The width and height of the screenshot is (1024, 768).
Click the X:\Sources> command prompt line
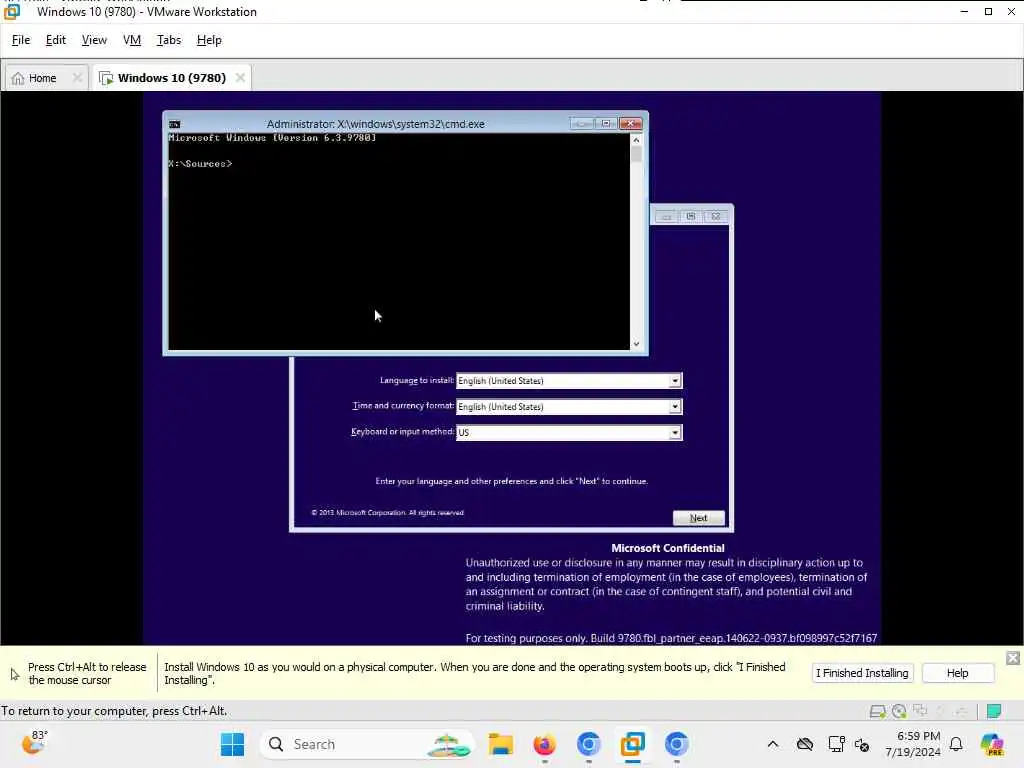[x=200, y=164]
